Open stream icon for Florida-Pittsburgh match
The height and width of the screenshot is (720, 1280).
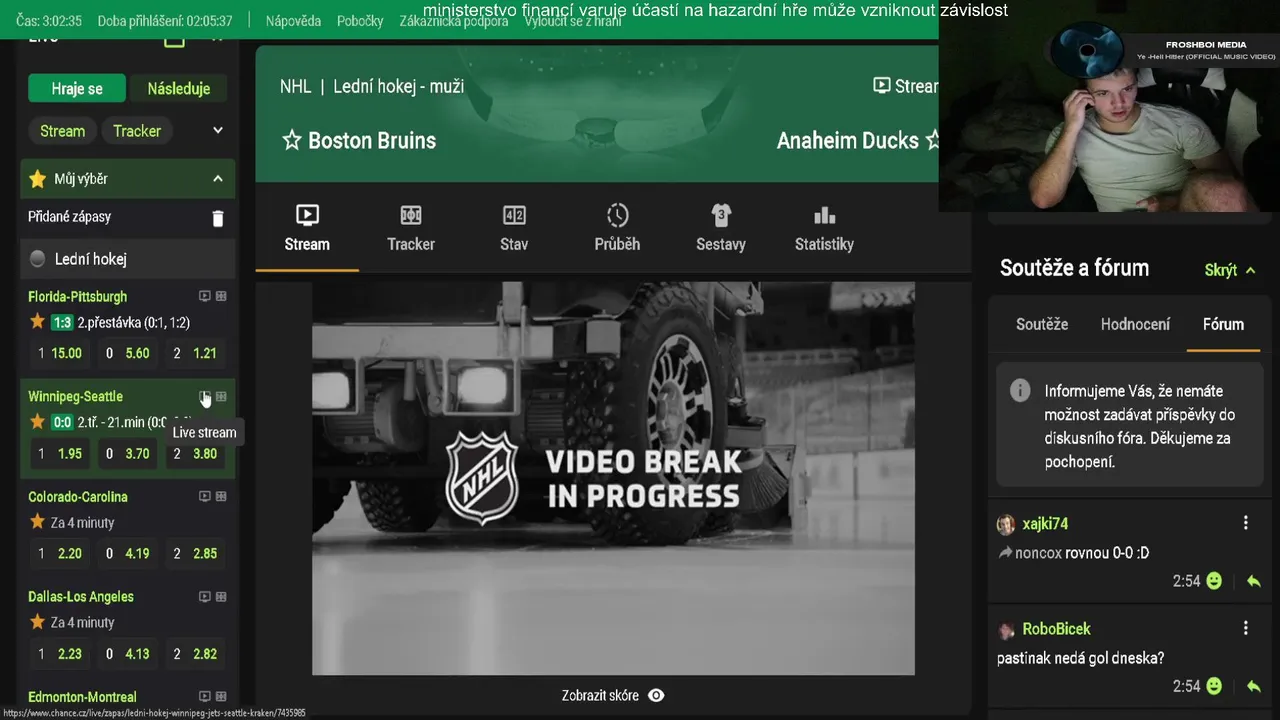(x=204, y=297)
